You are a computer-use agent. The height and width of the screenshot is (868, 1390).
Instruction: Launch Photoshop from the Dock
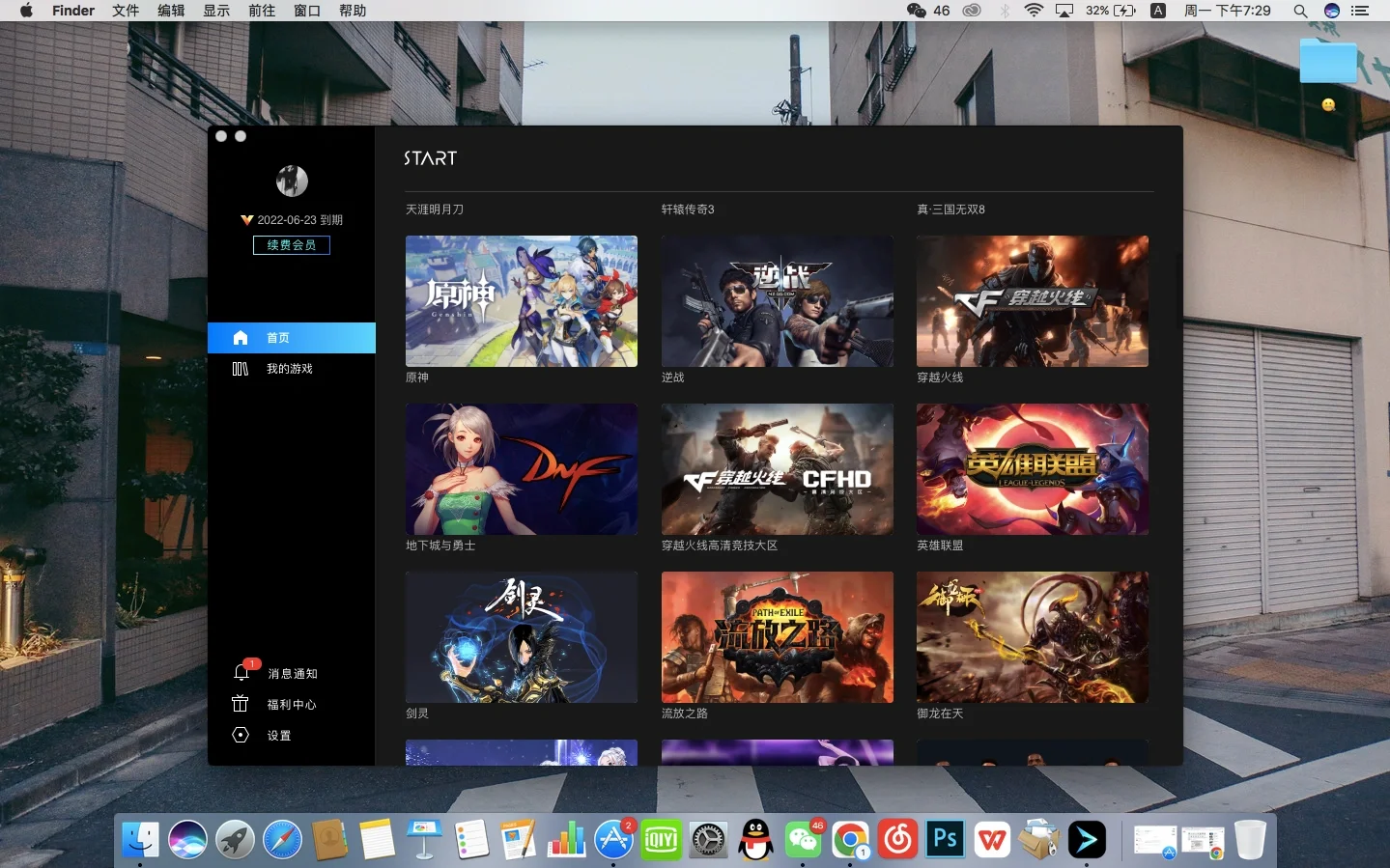tap(945, 840)
